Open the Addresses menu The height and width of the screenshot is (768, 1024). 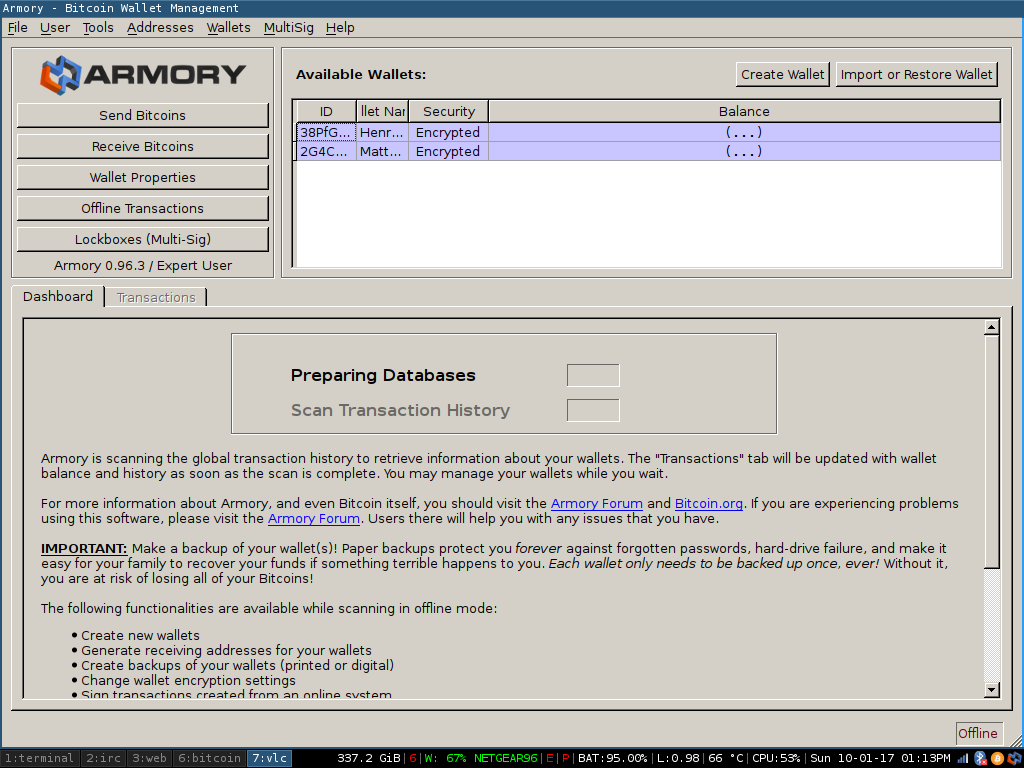(x=160, y=27)
